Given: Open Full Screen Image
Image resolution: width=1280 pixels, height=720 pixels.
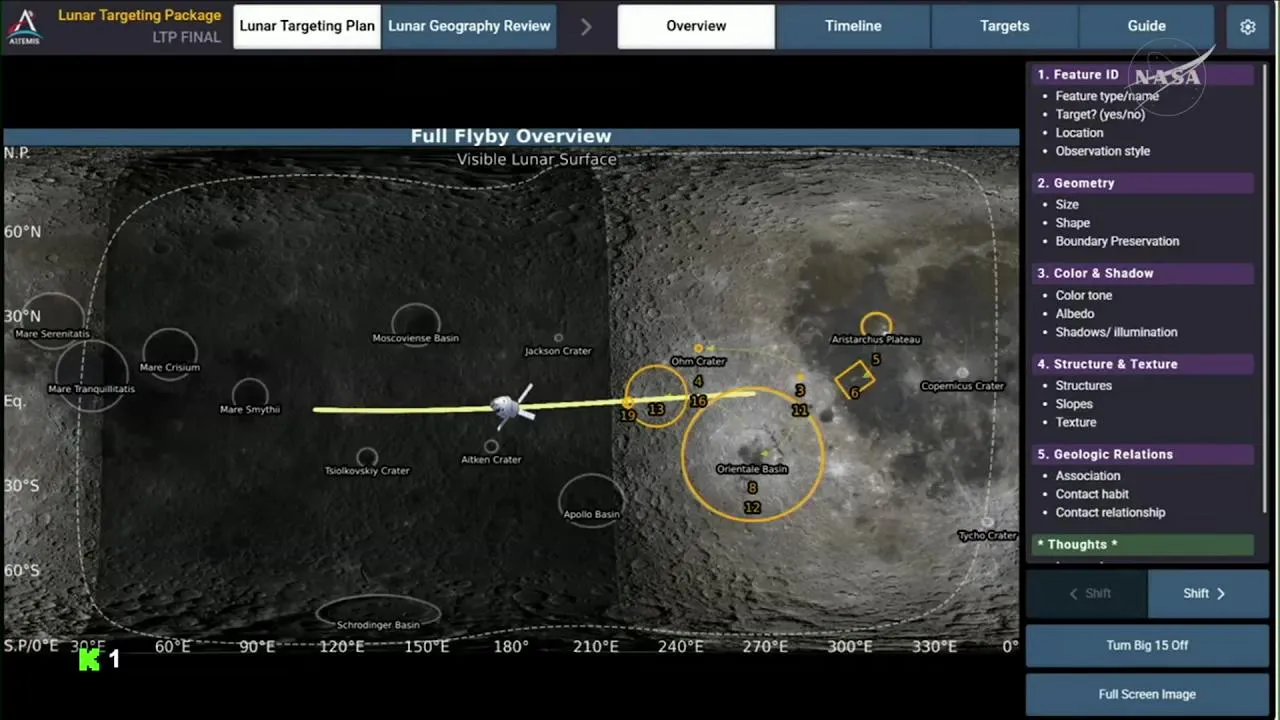Looking at the screenshot, I should (x=1147, y=694).
